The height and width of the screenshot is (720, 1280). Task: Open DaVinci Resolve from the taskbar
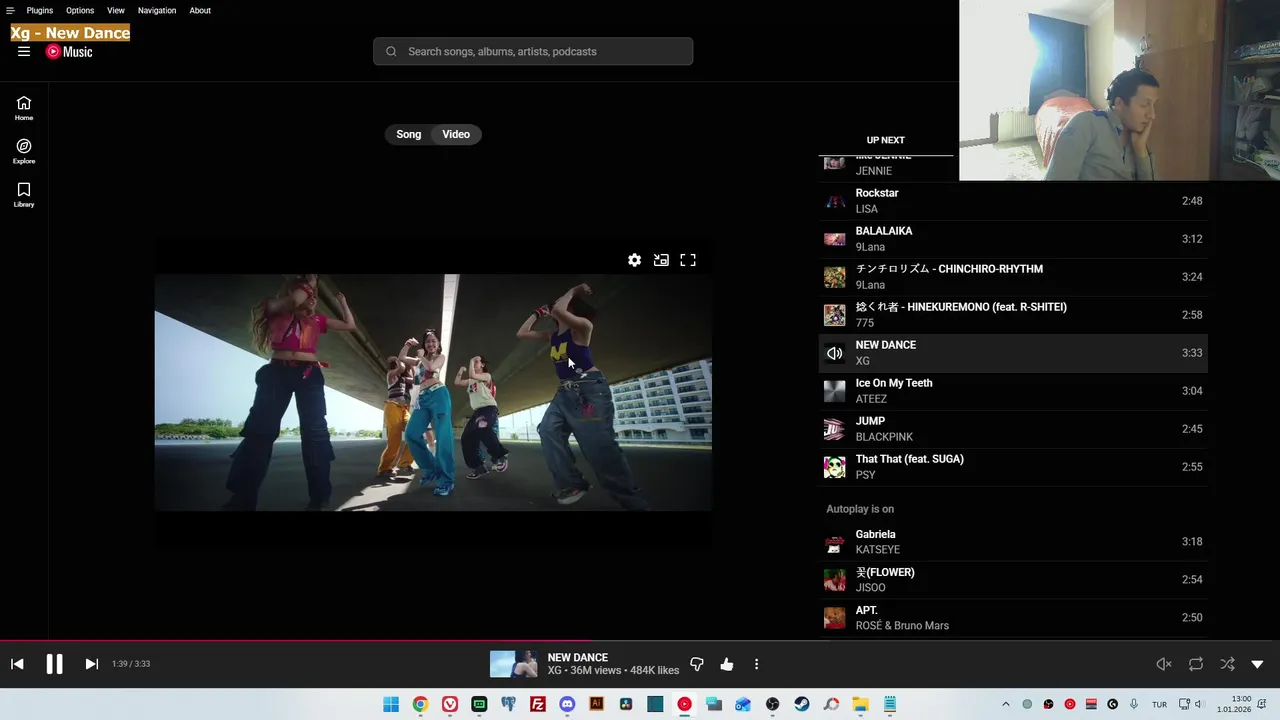point(626,704)
